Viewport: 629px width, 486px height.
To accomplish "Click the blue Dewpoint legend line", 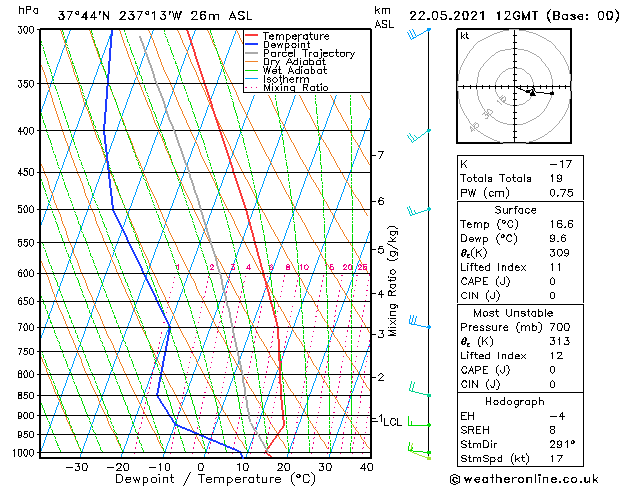I will [251, 44].
